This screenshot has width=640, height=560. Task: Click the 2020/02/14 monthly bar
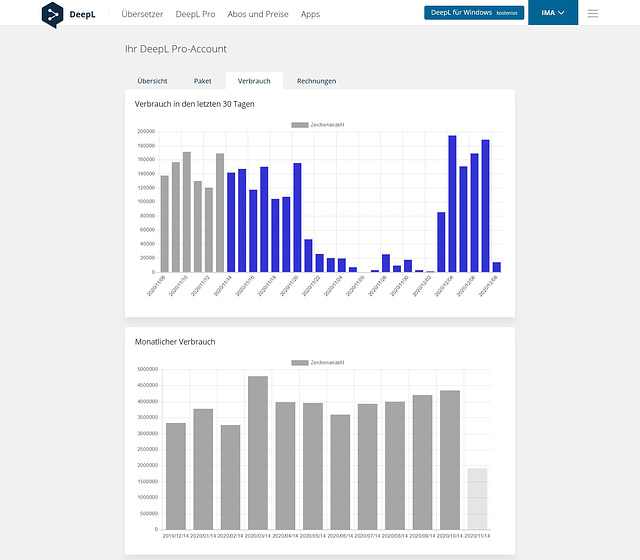click(x=231, y=477)
